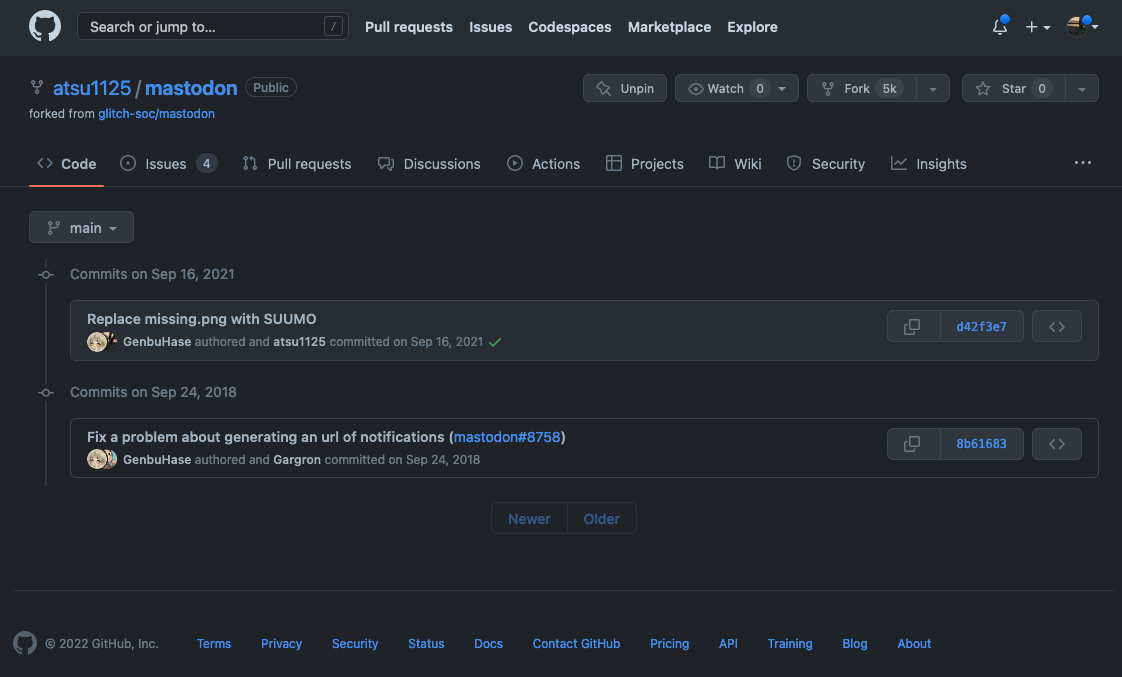Open commit hash link 8b61683

(x=981, y=444)
